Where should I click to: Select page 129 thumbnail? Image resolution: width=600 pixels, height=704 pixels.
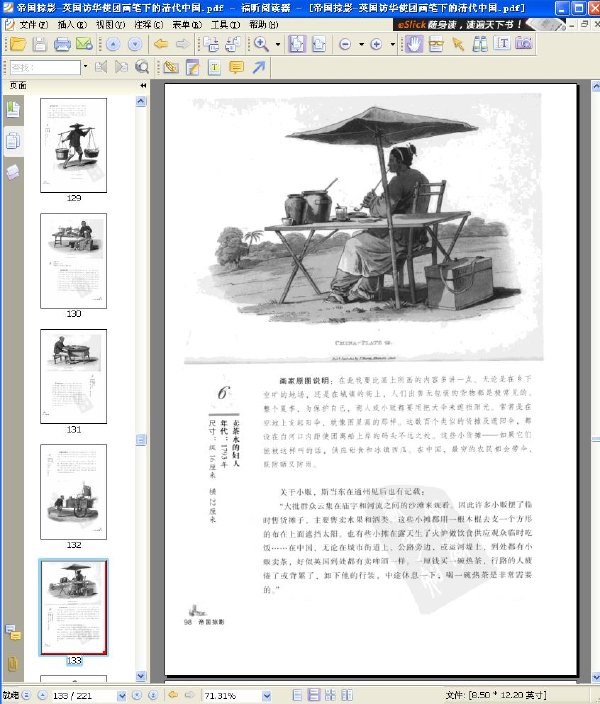(x=74, y=145)
